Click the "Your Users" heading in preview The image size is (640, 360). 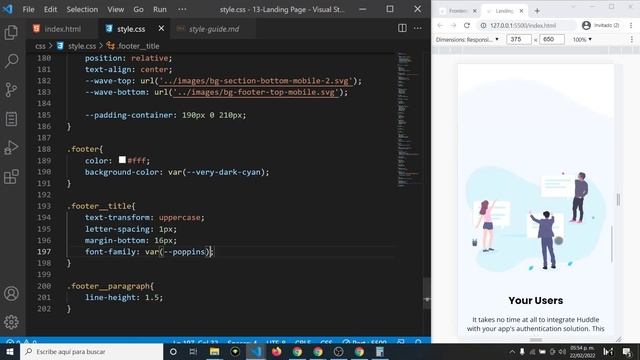[x=536, y=300]
